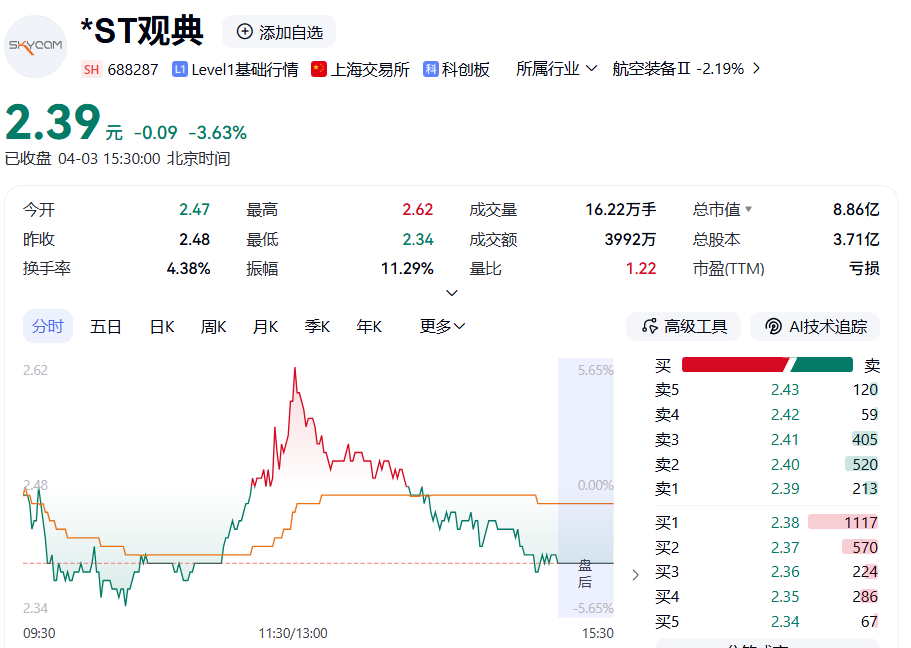Click the 科创板 badge icon
This screenshot has width=911, height=648.
(x=431, y=69)
